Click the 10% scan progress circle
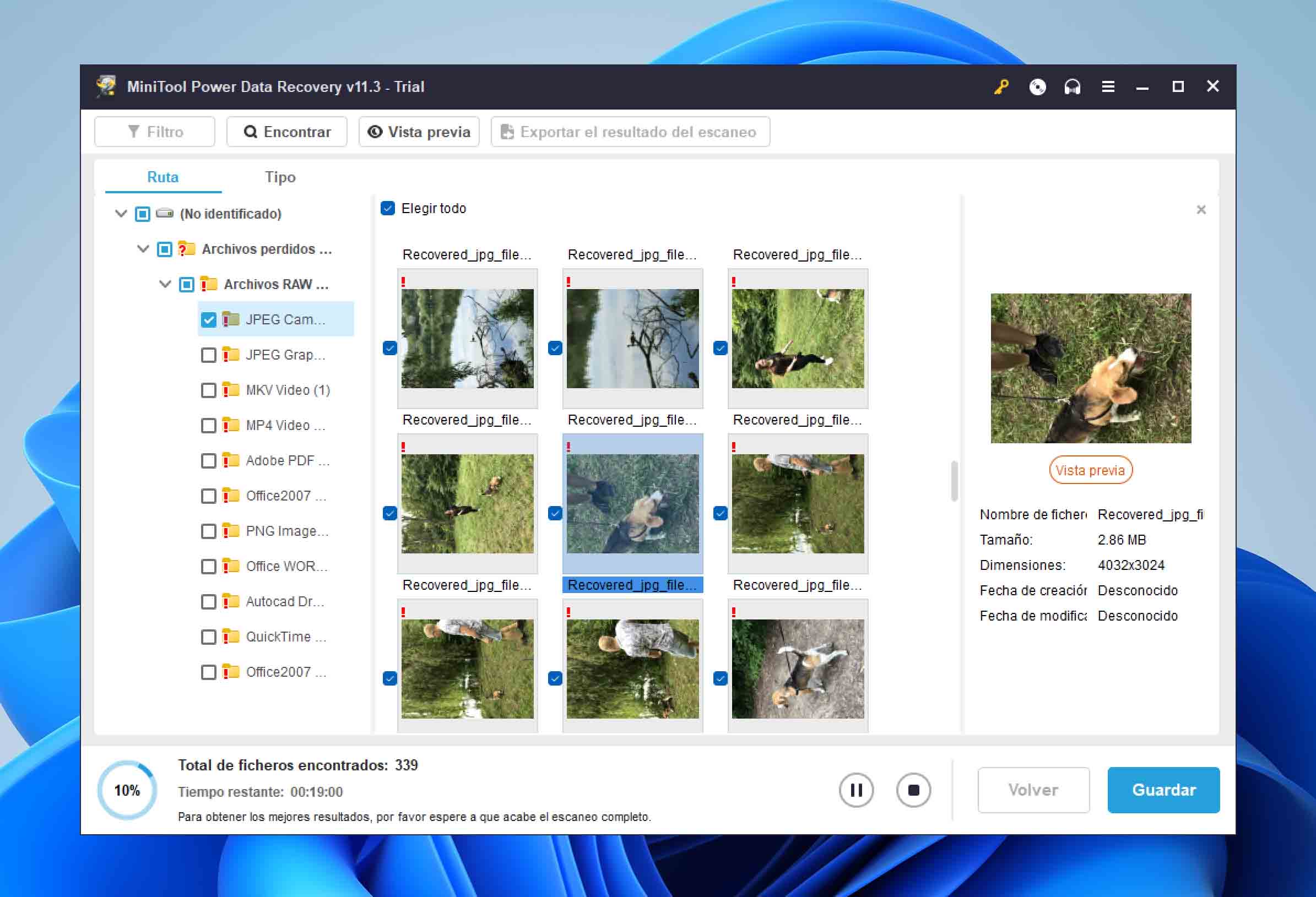 coord(127,790)
